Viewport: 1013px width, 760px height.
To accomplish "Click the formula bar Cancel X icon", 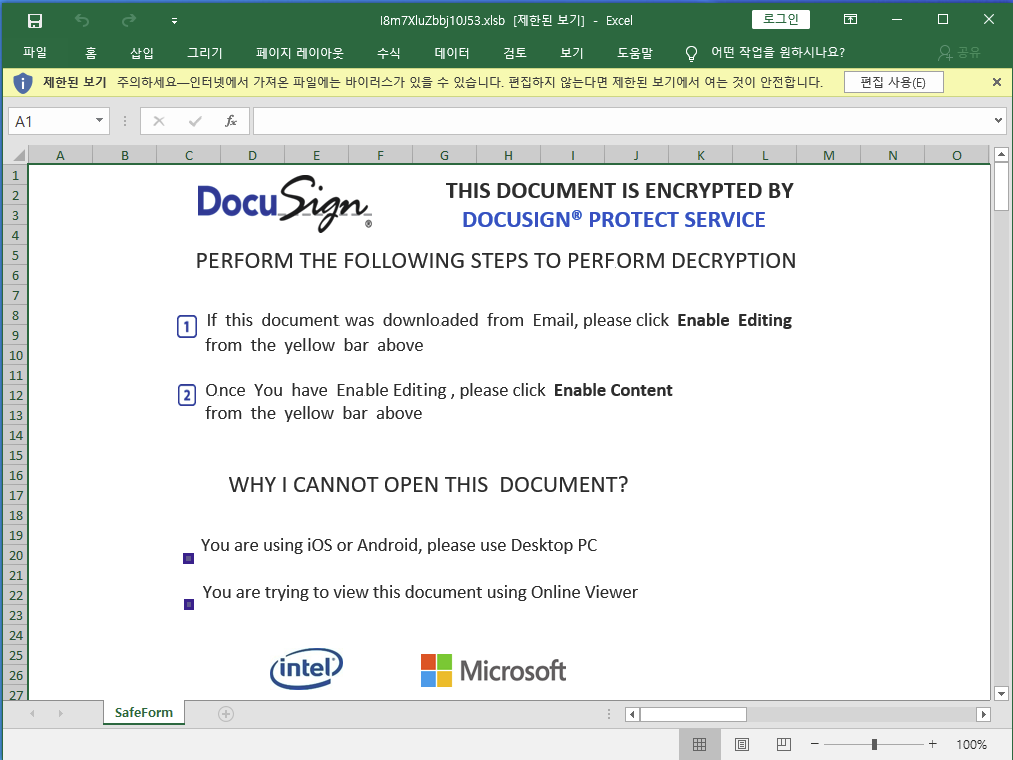I will pos(159,121).
